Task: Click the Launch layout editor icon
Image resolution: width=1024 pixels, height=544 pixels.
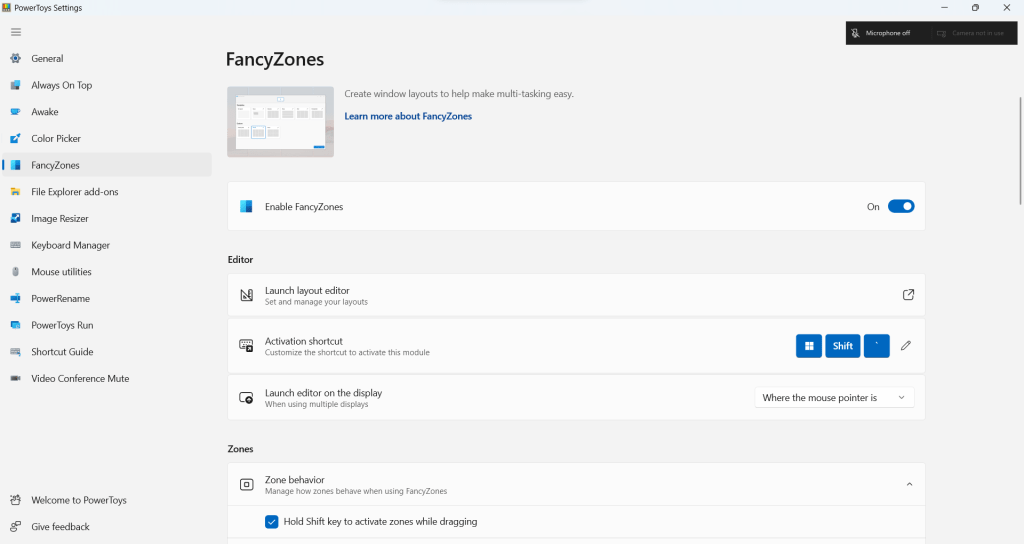Action: (246, 295)
